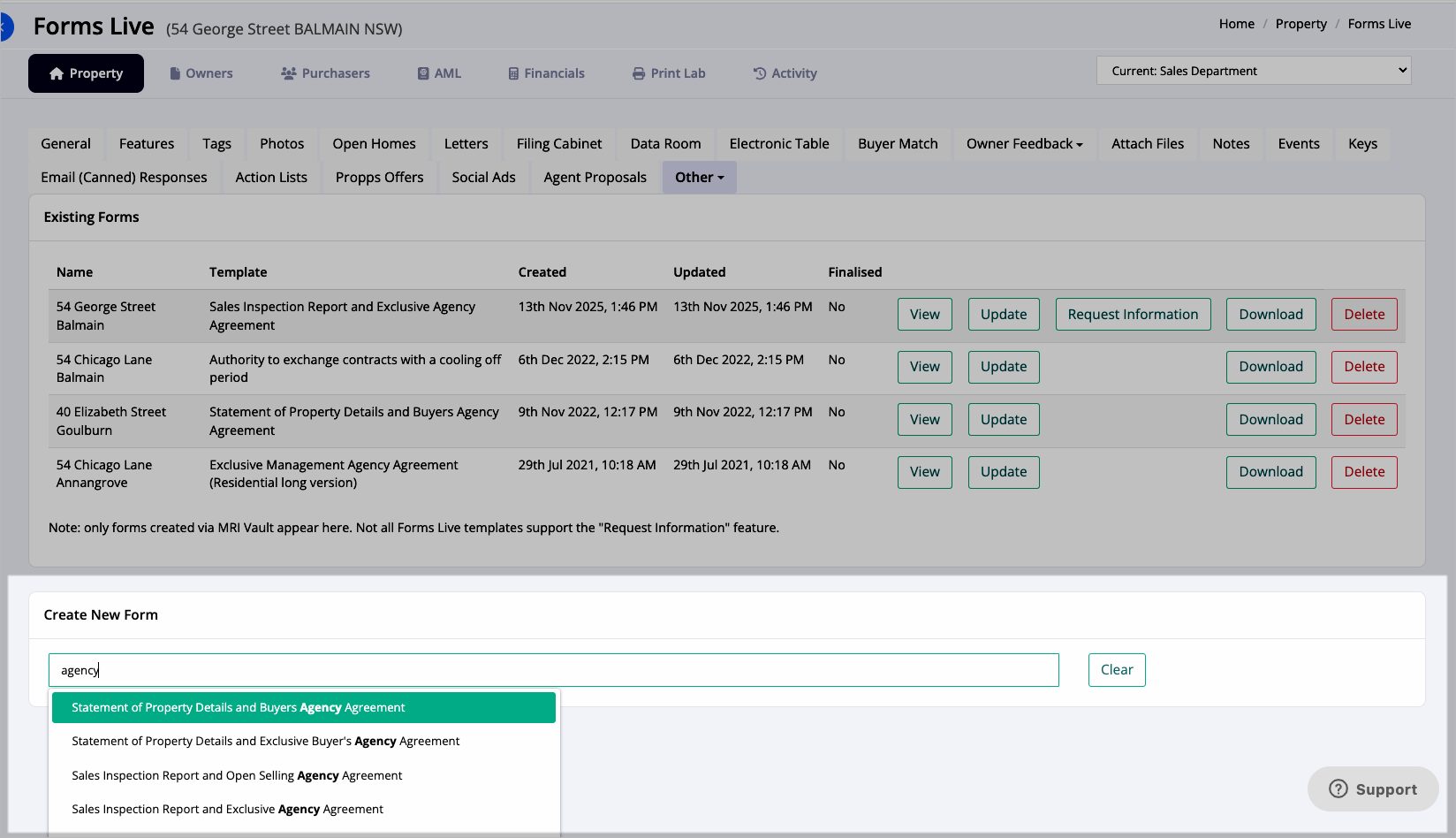Screen dimensions: 1456x838
Task: Switch to the Open Homes sub-tab
Action: pyautogui.click(x=374, y=144)
